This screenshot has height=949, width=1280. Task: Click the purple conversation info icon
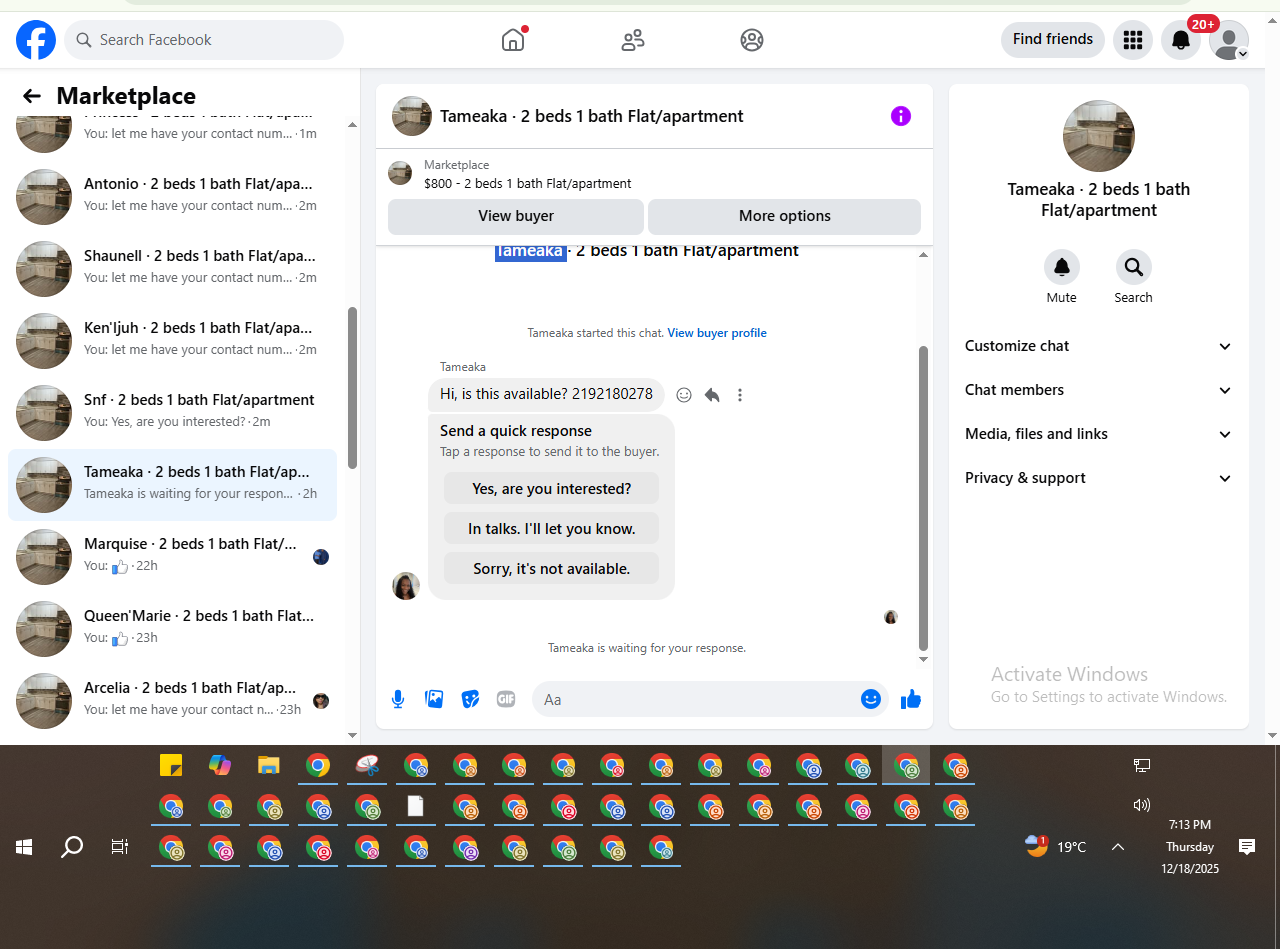tap(901, 116)
